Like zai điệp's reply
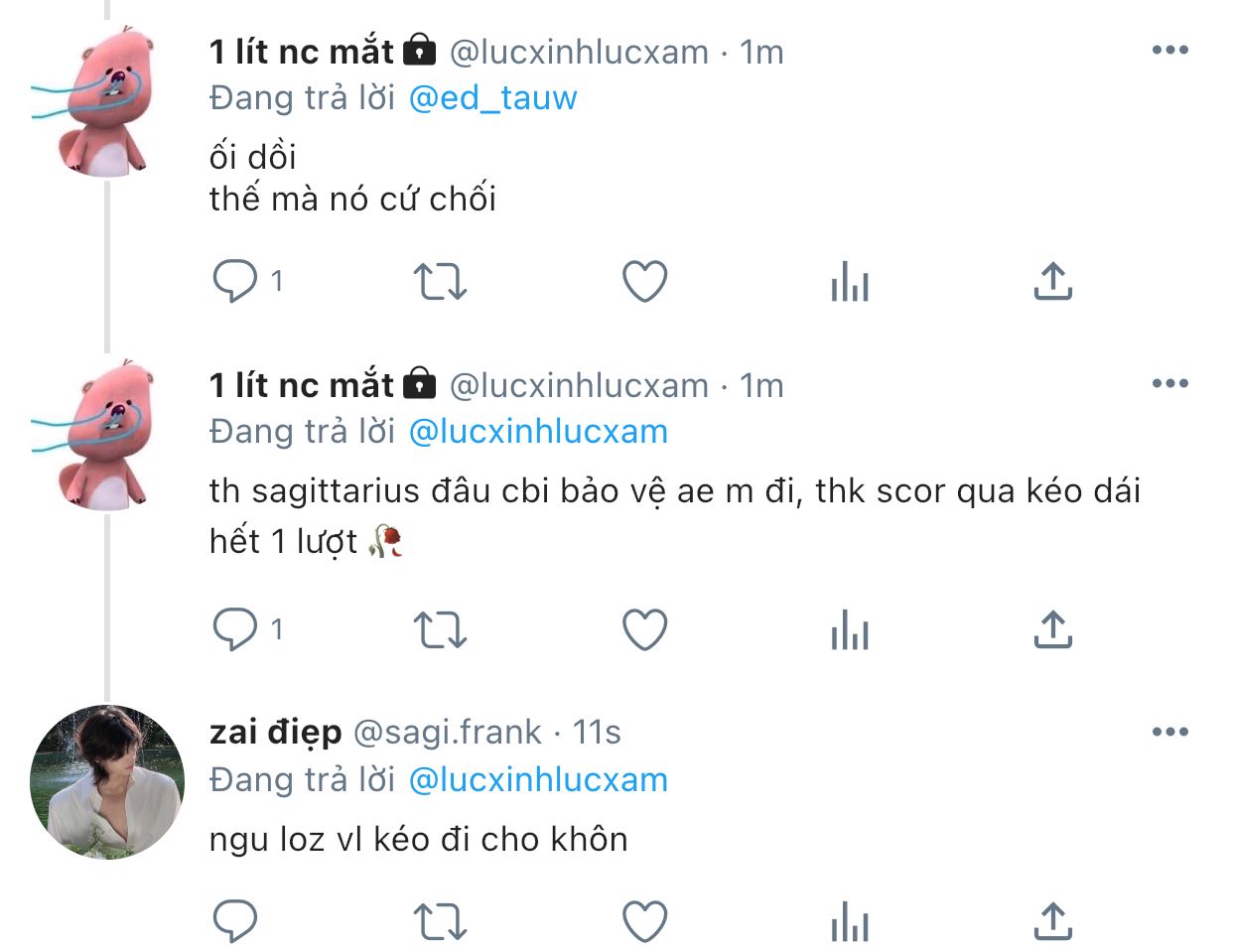The width and height of the screenshot is (1233, 952). click(644, 921)
